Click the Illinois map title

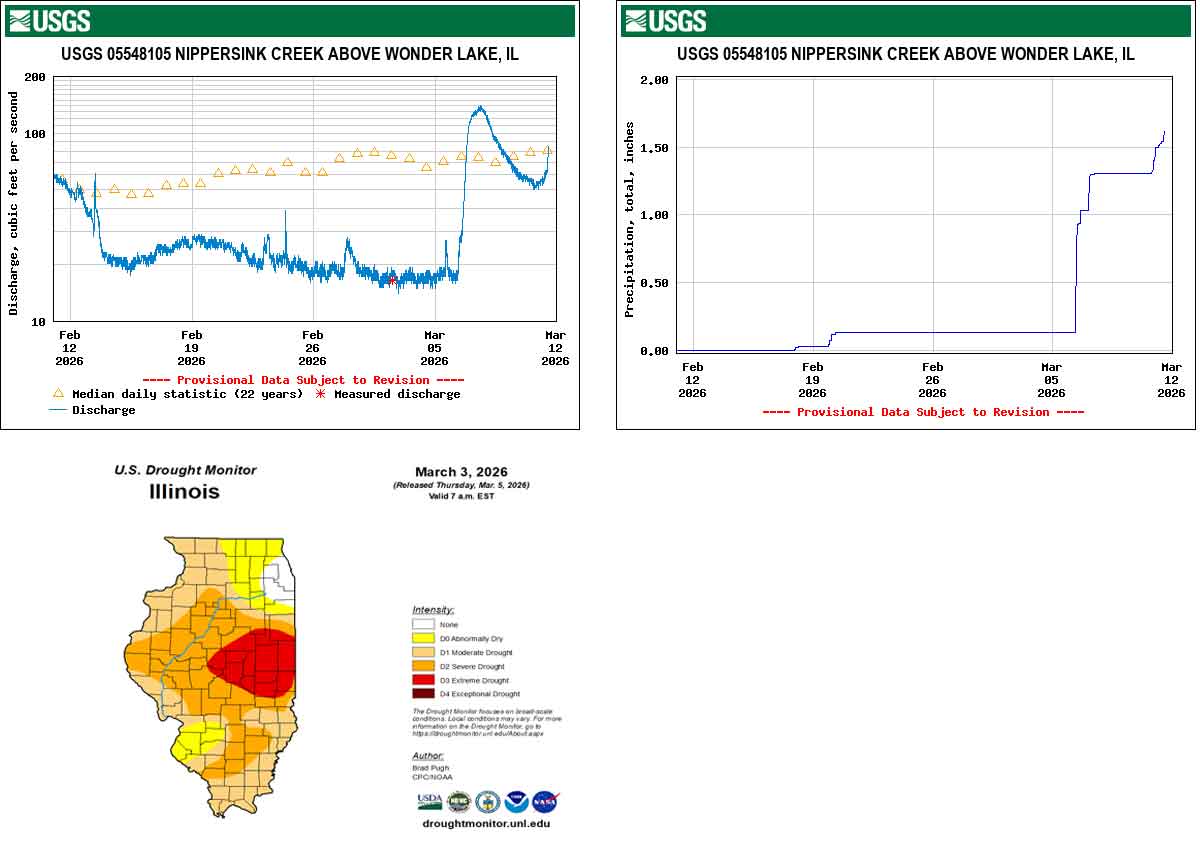point(184,492)
